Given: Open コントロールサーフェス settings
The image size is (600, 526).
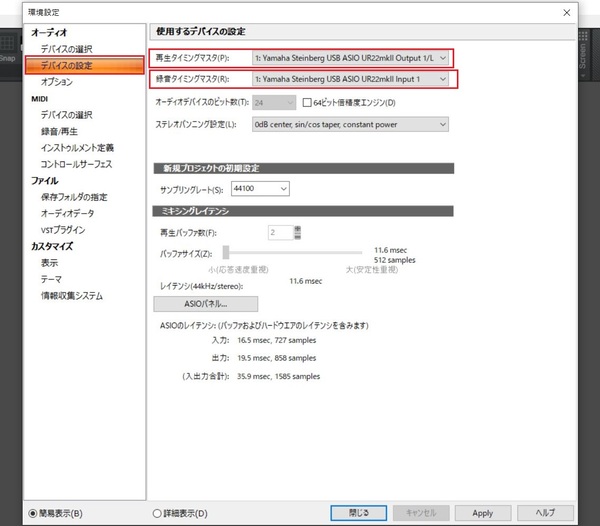Looking at the screenshot, I should click(76, 163).
